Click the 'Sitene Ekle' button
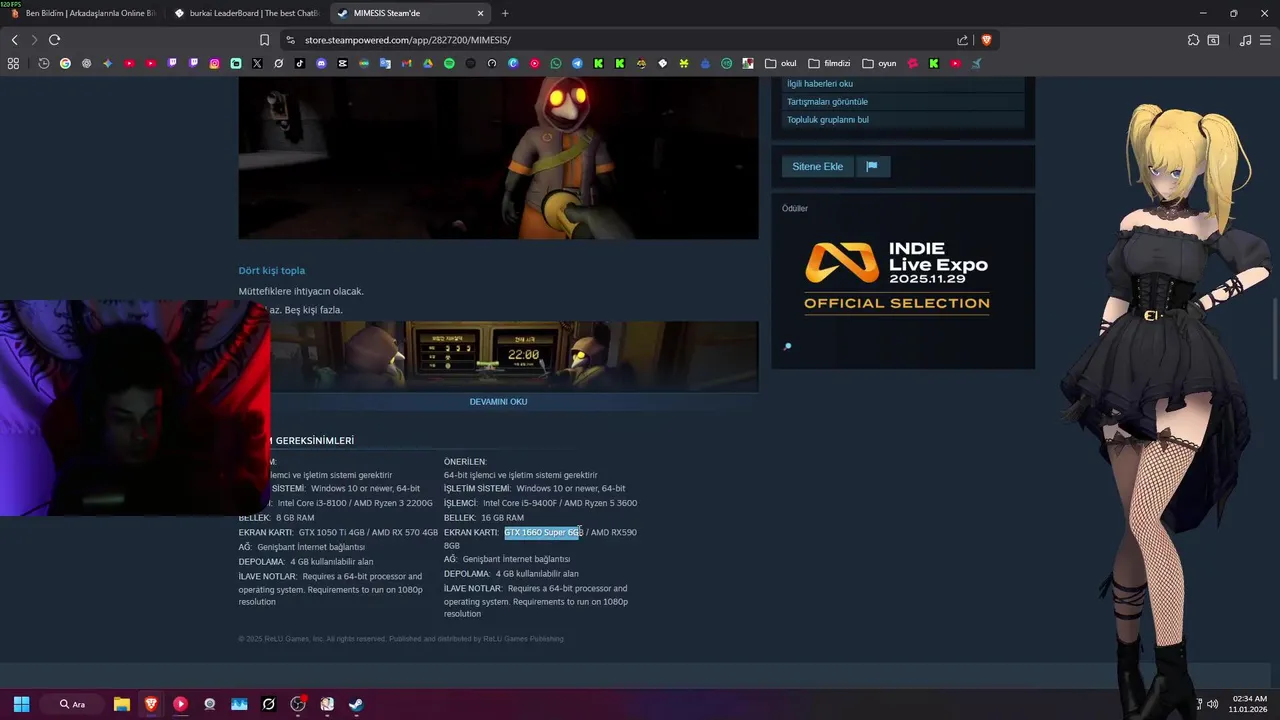 click(x=818, y=167)
